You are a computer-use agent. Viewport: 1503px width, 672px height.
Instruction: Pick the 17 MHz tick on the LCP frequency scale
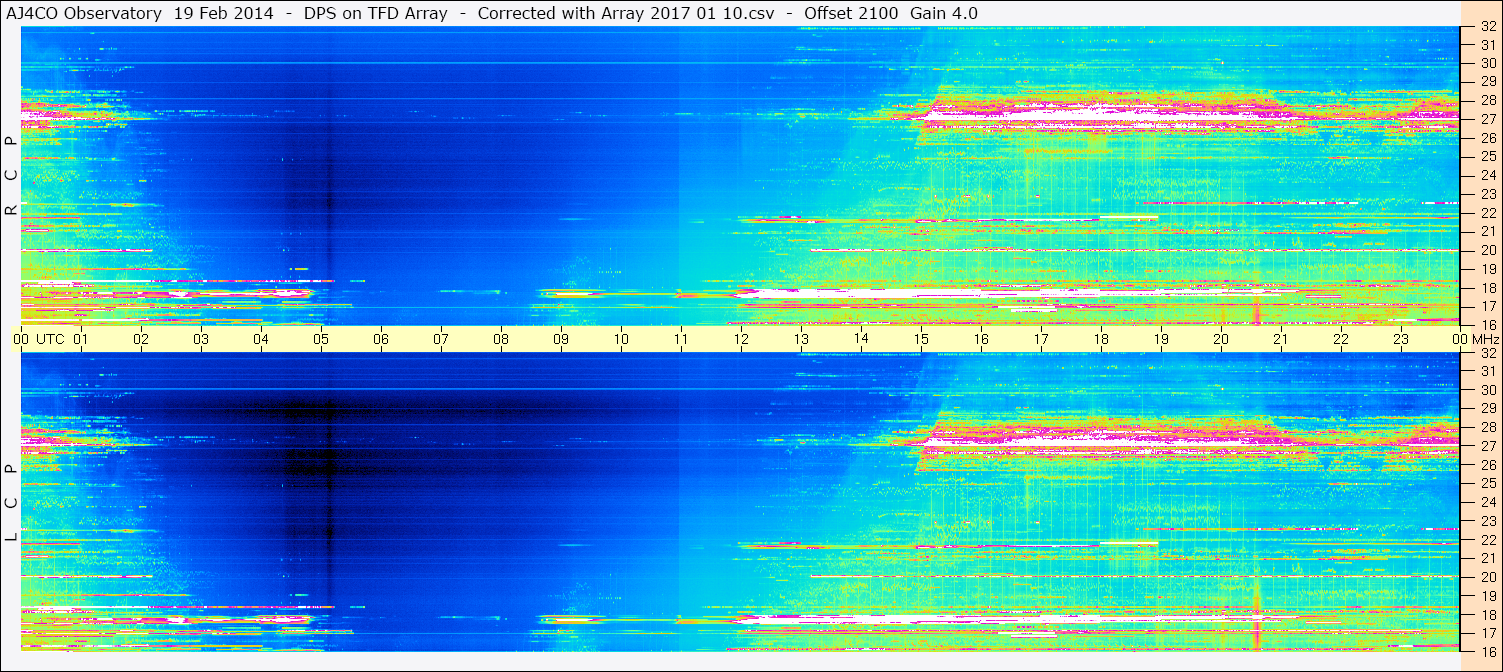[1488, 633]
